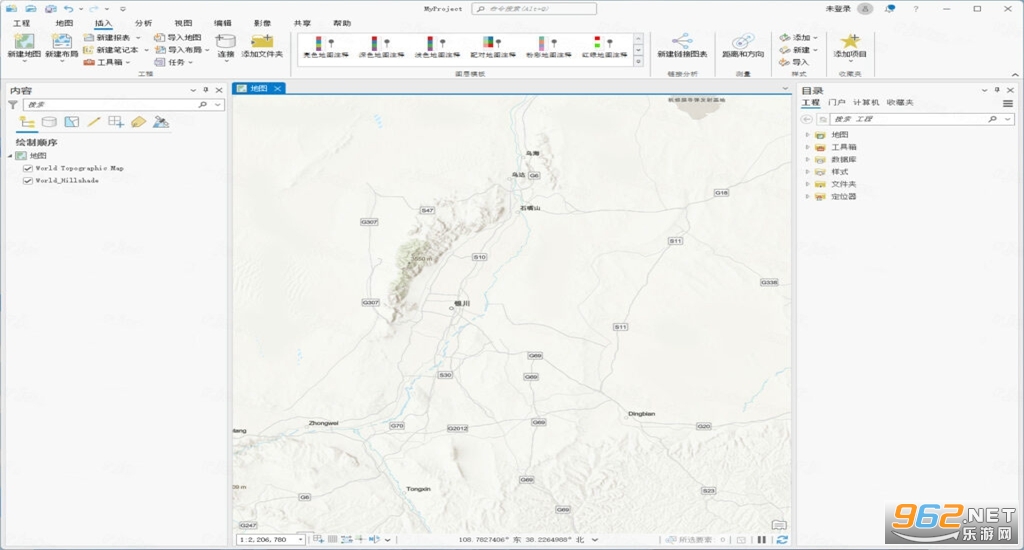The width and height of the screenshot is (1024, 550).
Task: Open the 工程 (Project) ribbon tab
Action: 22,23
